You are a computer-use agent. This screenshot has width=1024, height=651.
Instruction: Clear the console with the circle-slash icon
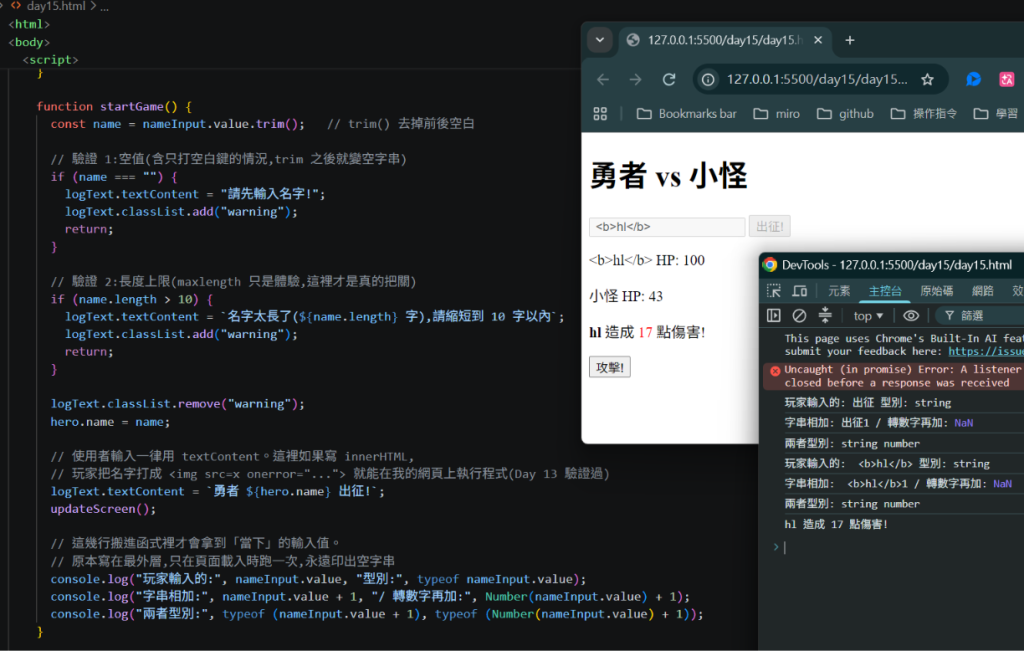799,315
